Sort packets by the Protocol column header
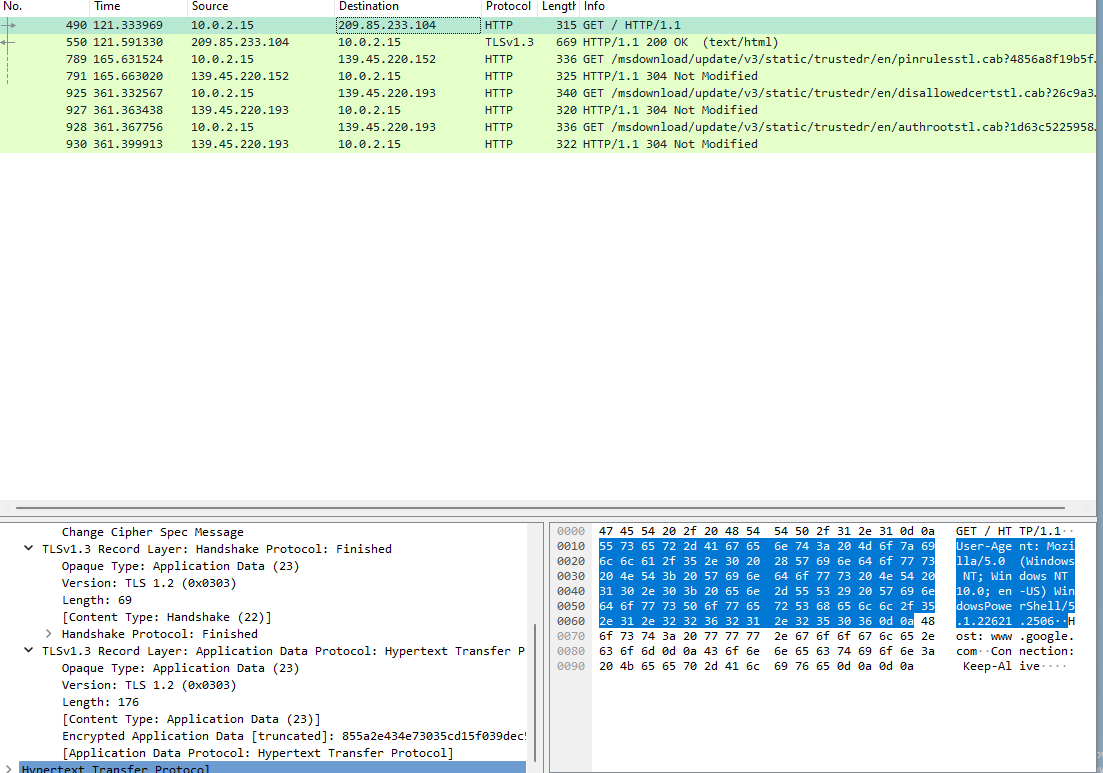Viewport: 1103px width, 773px height. point(510,6)
